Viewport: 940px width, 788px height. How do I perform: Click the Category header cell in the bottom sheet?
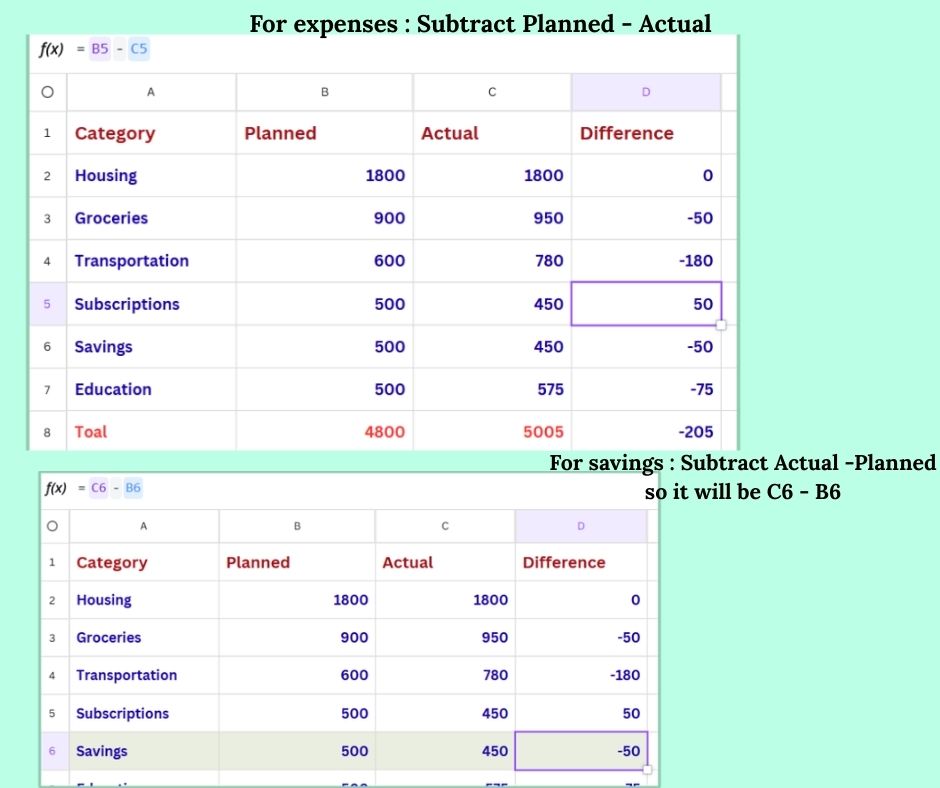(x=144, y=563)
